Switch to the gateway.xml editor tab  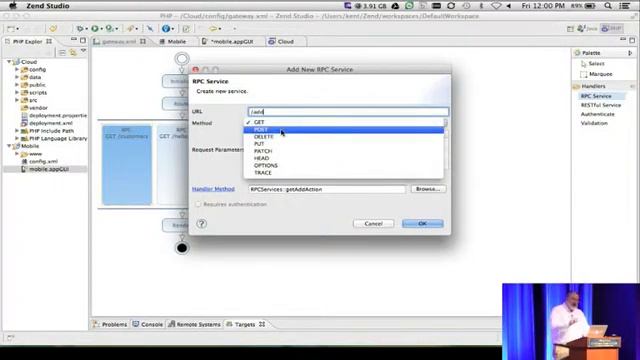point(119,42)
